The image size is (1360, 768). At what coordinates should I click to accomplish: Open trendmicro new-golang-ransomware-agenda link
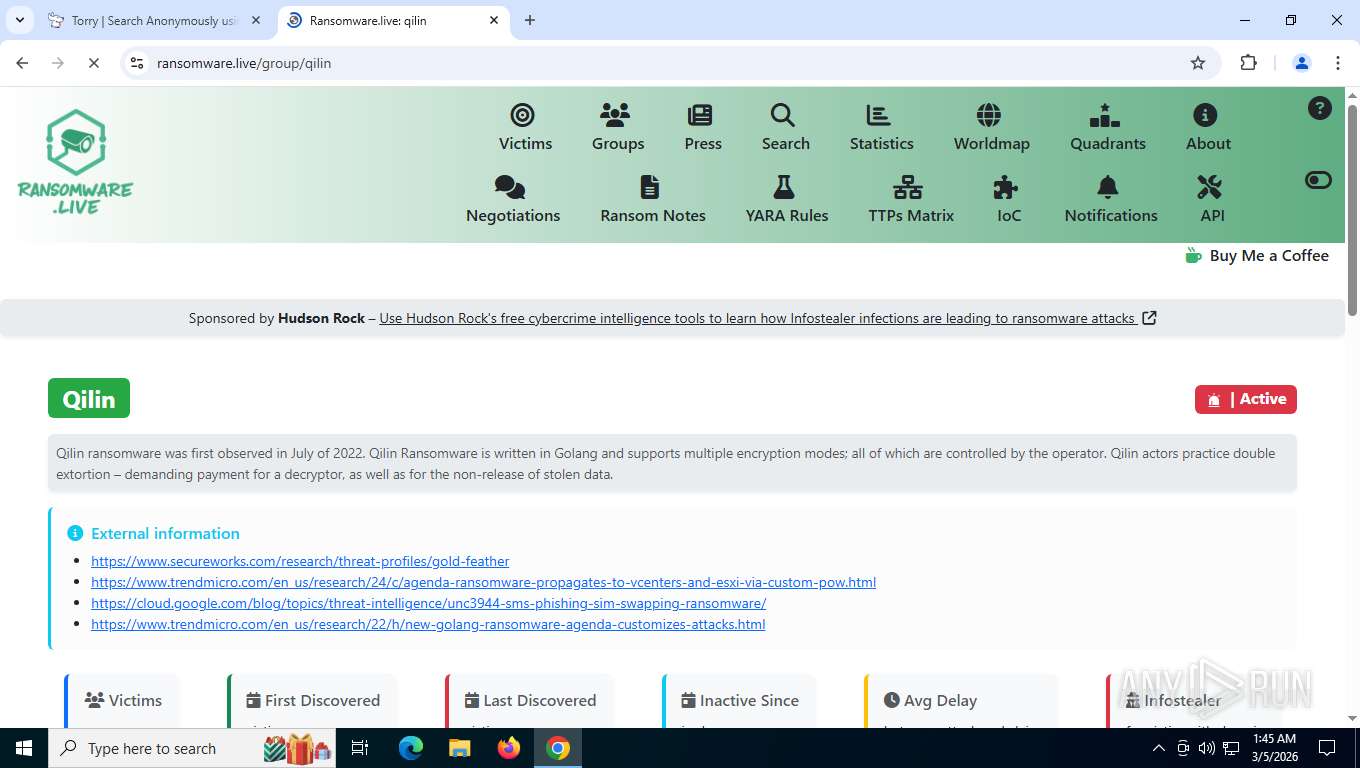(x=428, y=624)
